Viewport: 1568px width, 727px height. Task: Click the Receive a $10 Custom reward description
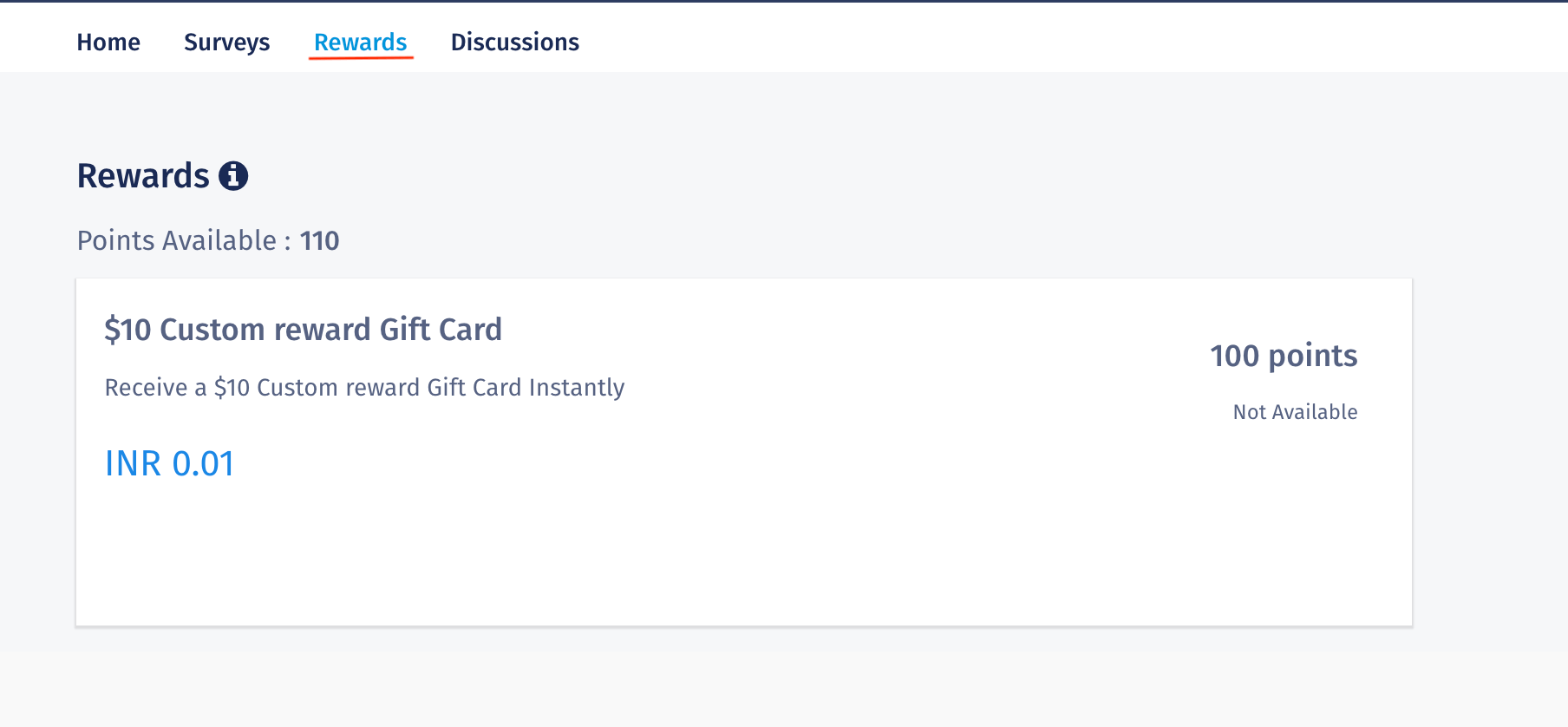(364, 387)
